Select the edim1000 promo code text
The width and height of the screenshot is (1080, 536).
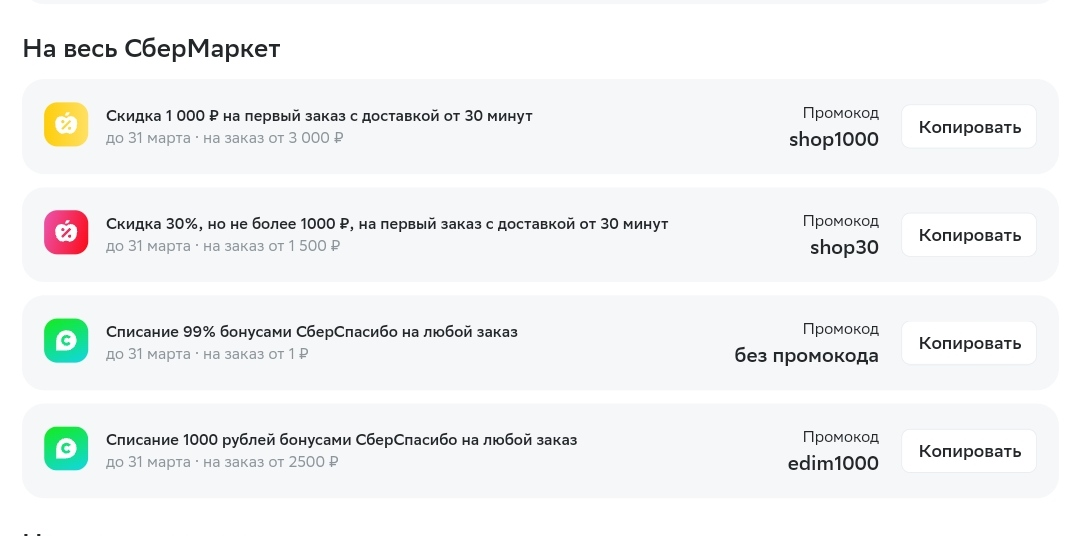coord(833,464)
